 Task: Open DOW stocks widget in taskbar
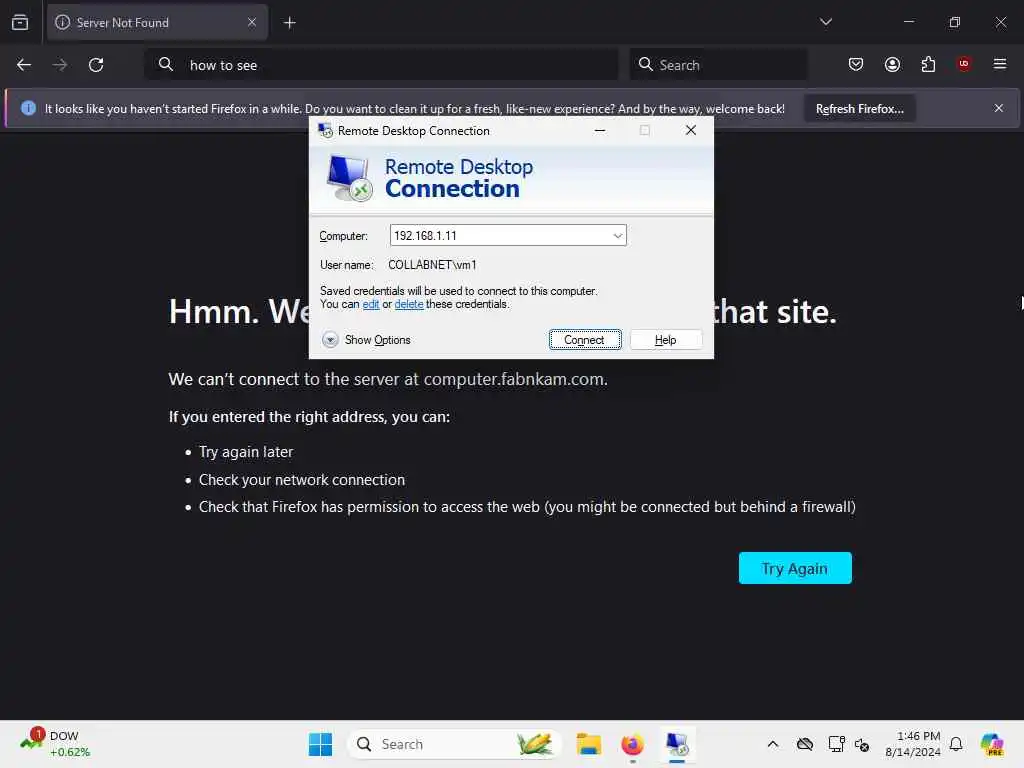[56, 744]
